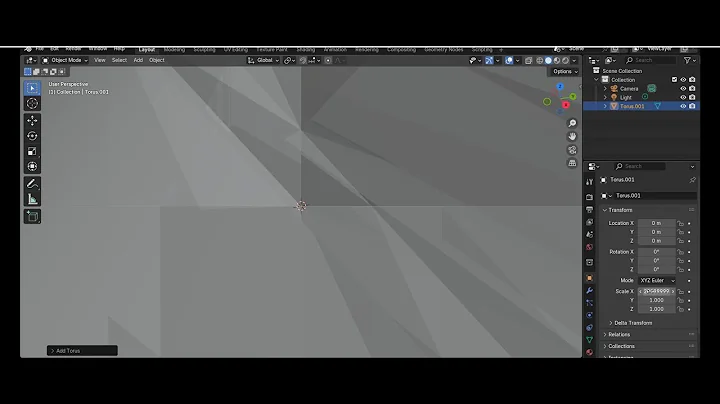The width and height of the screenshot is (720, 404).
Task: Hide the Camera with its eye icon
Action: [x=683, y=89]
